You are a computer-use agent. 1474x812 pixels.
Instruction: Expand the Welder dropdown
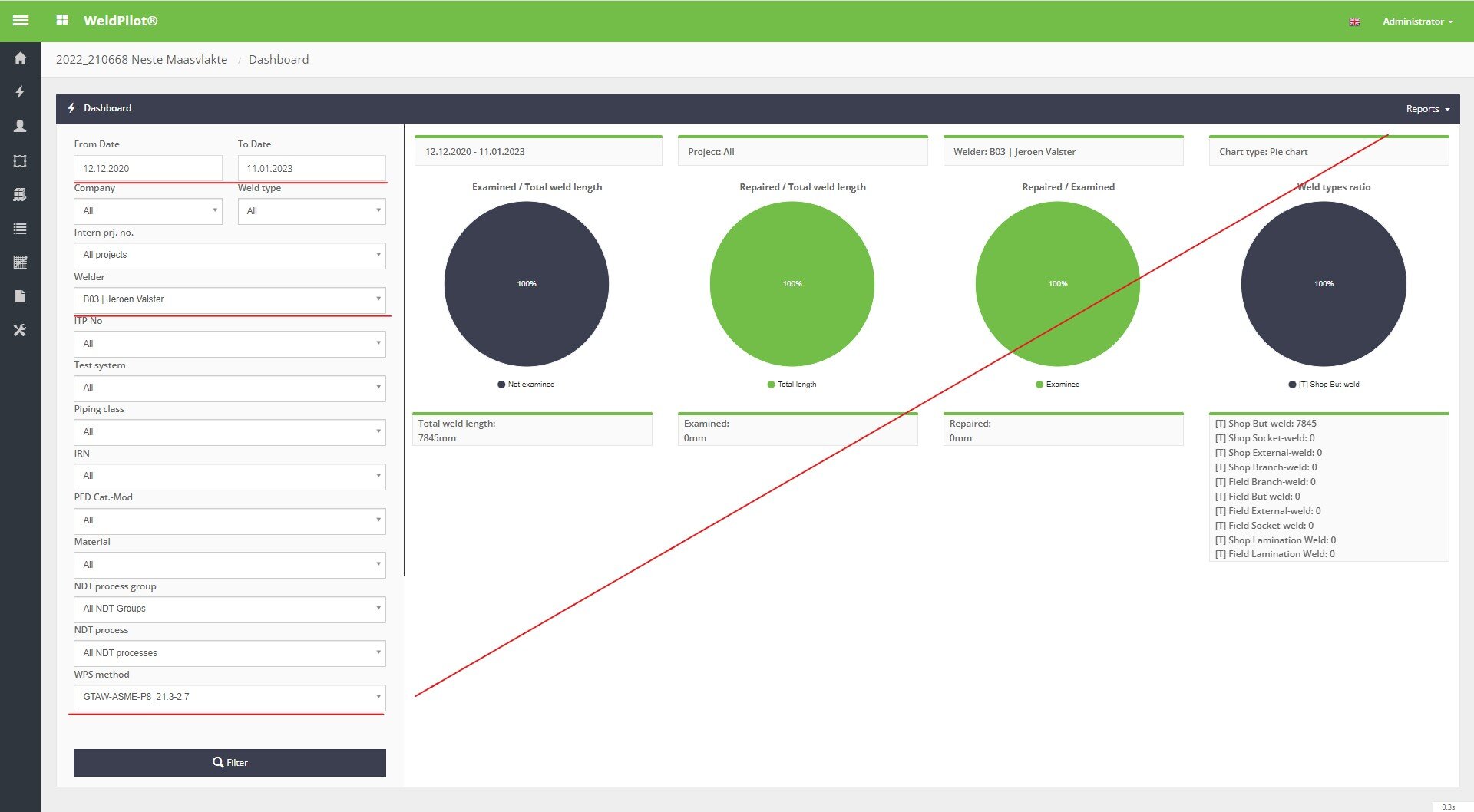point(230,299)
